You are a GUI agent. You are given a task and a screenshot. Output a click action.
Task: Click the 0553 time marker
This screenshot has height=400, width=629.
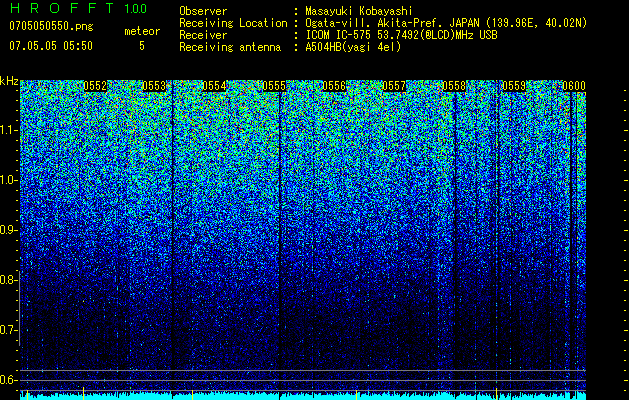pyautogui.click(x=154, y=86)
